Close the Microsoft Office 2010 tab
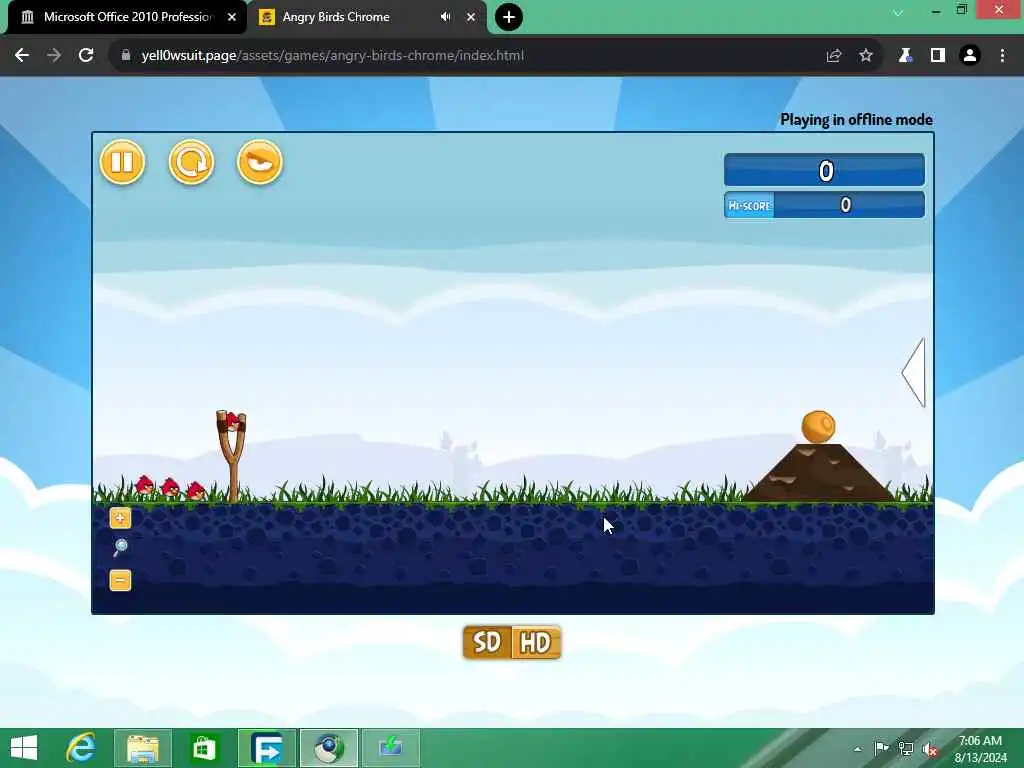This screenshot has height=768, width=1024. 232,17
